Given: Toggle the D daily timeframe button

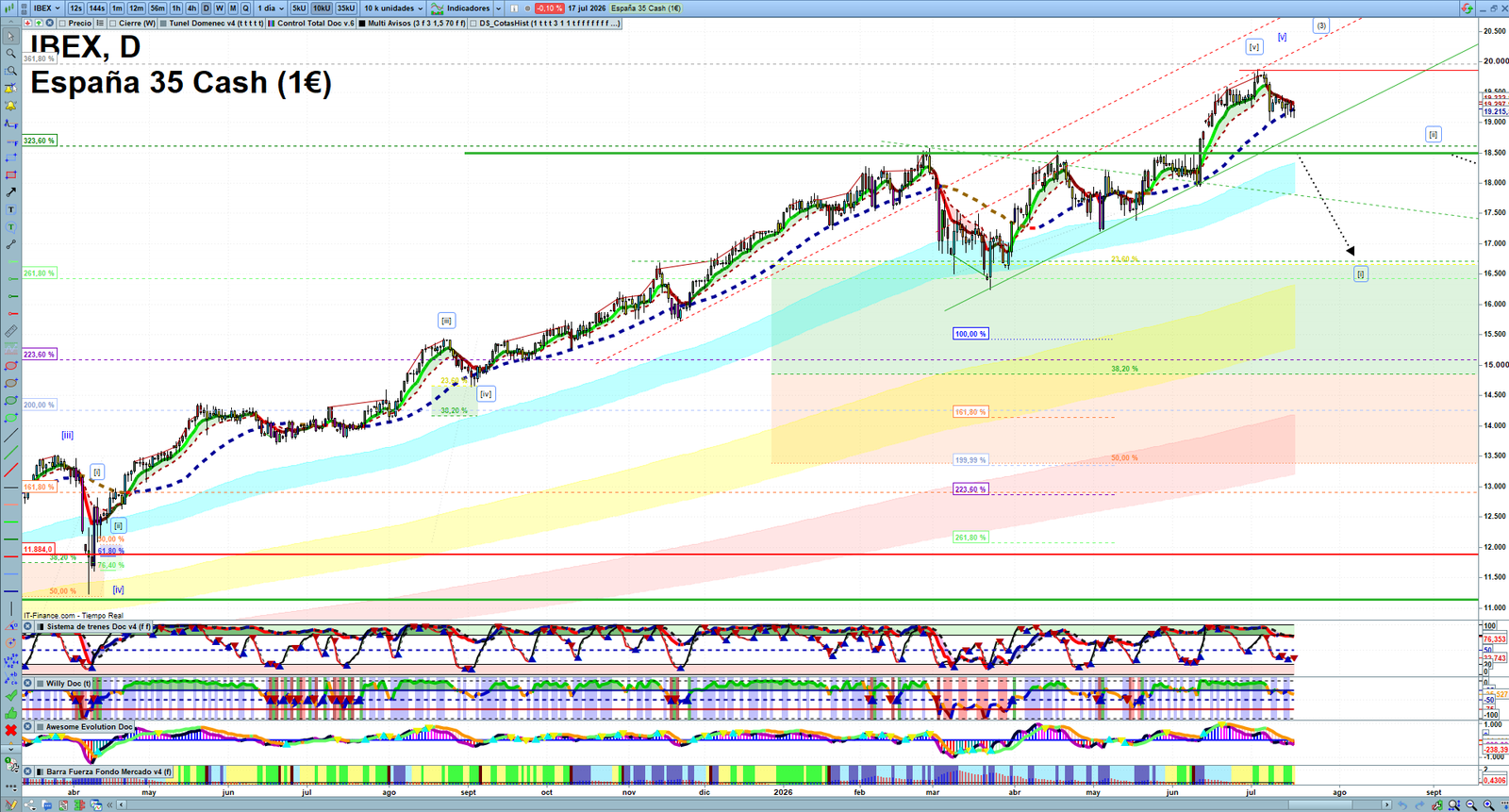Looking at the screenshot, I should [x=206, y=8].
